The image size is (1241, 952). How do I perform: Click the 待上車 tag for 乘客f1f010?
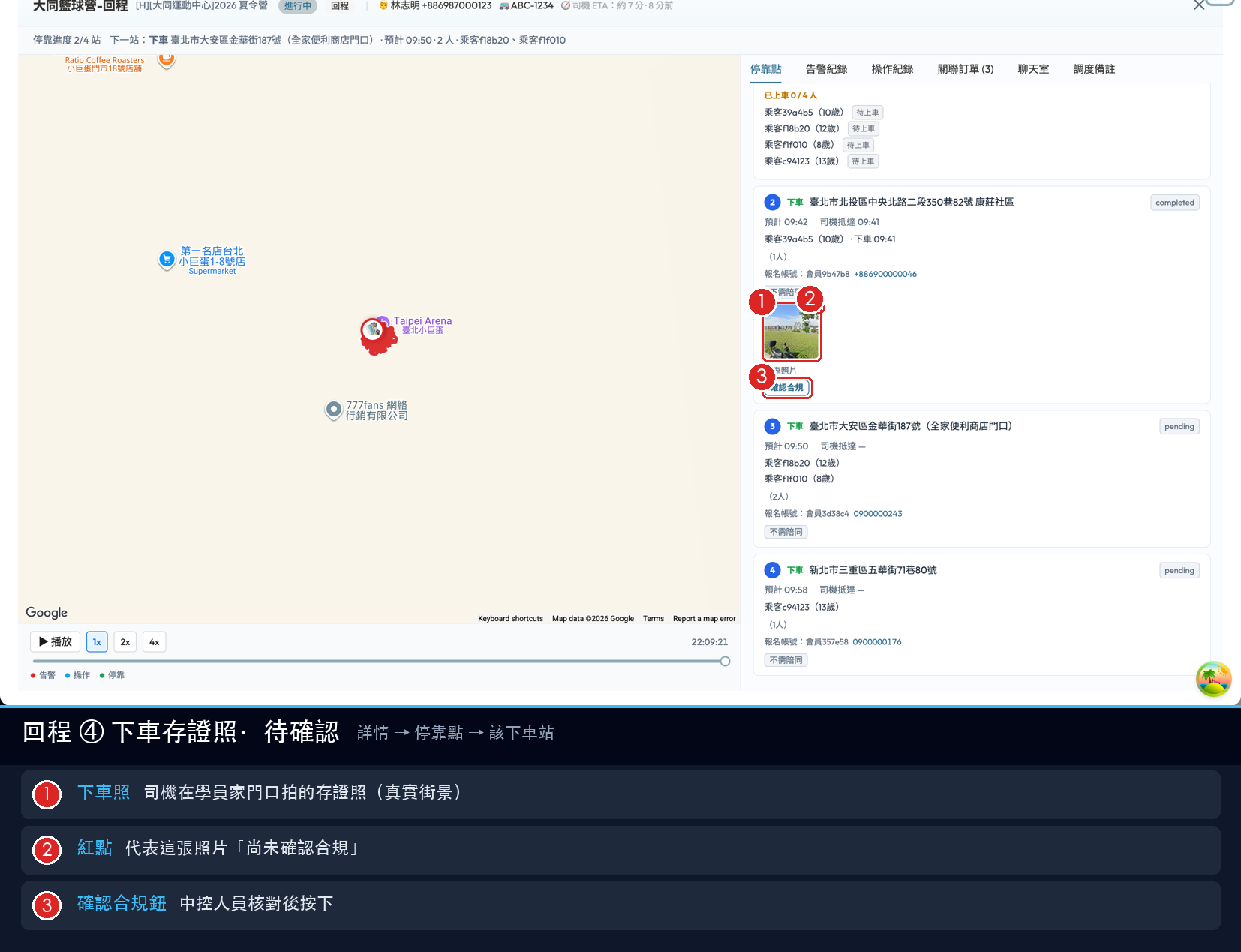coord(858,146)
